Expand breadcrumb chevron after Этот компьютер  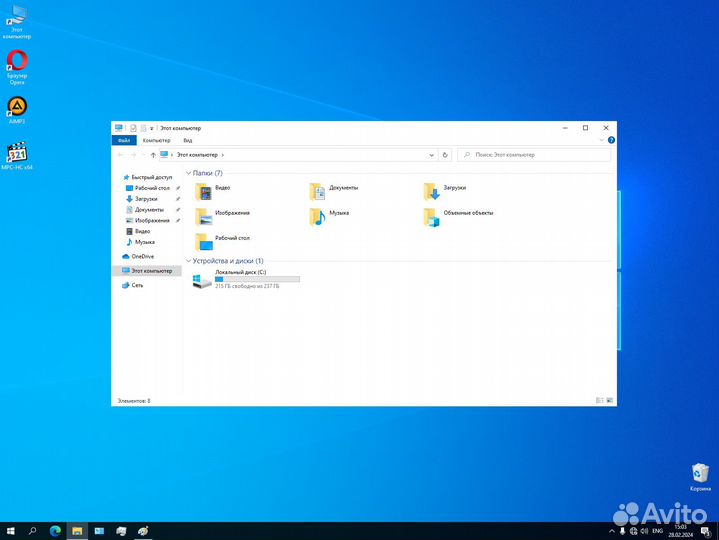coord(223,155)
